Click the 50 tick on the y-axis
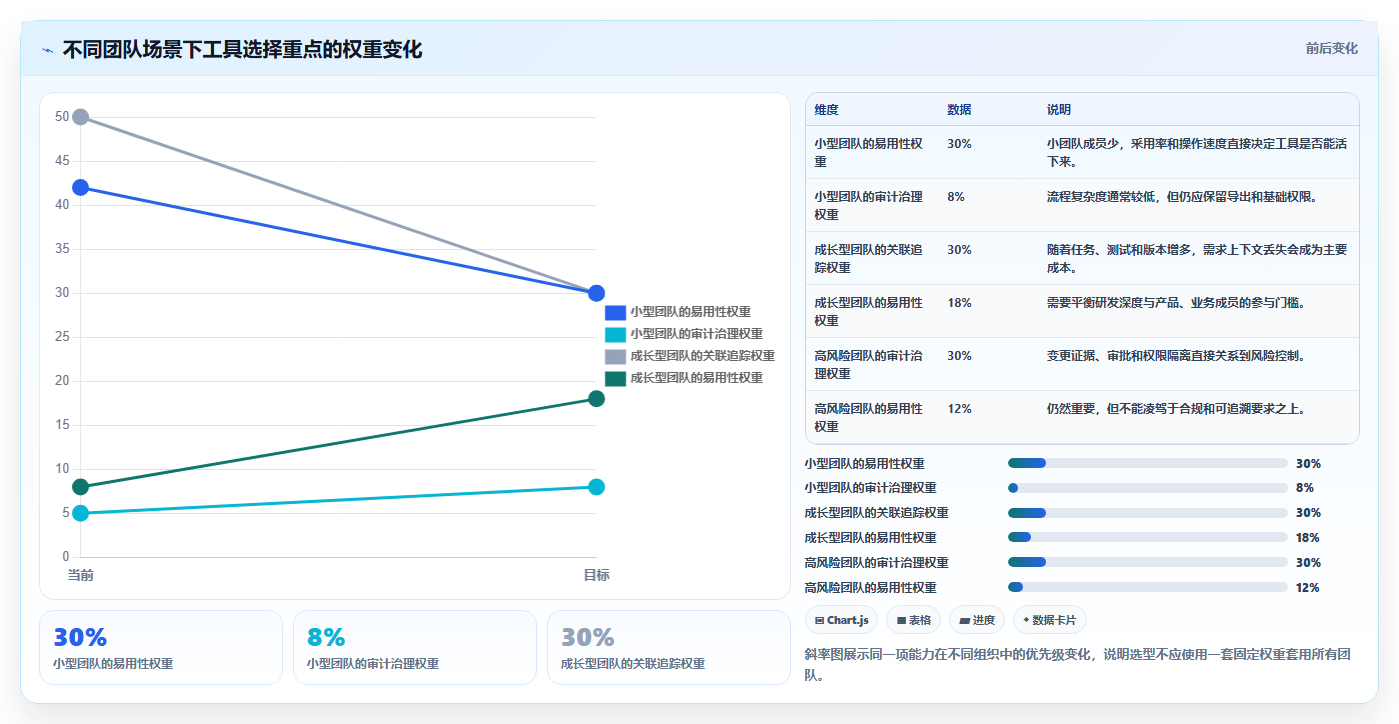Image resolution: width=1399 pixels, height=724 pixels. [x=62, y=117]
